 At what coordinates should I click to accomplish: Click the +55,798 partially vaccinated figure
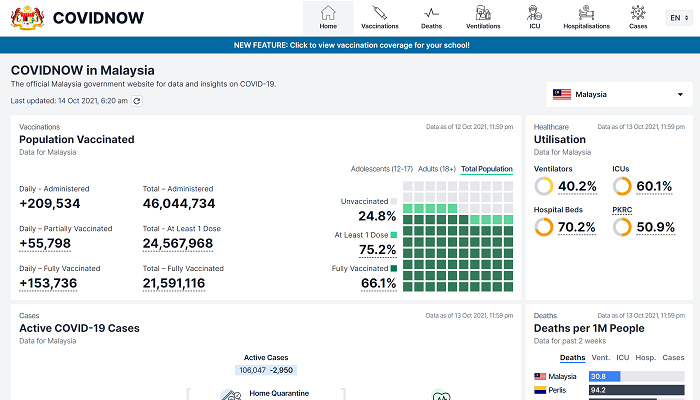[x=45, y=243]
